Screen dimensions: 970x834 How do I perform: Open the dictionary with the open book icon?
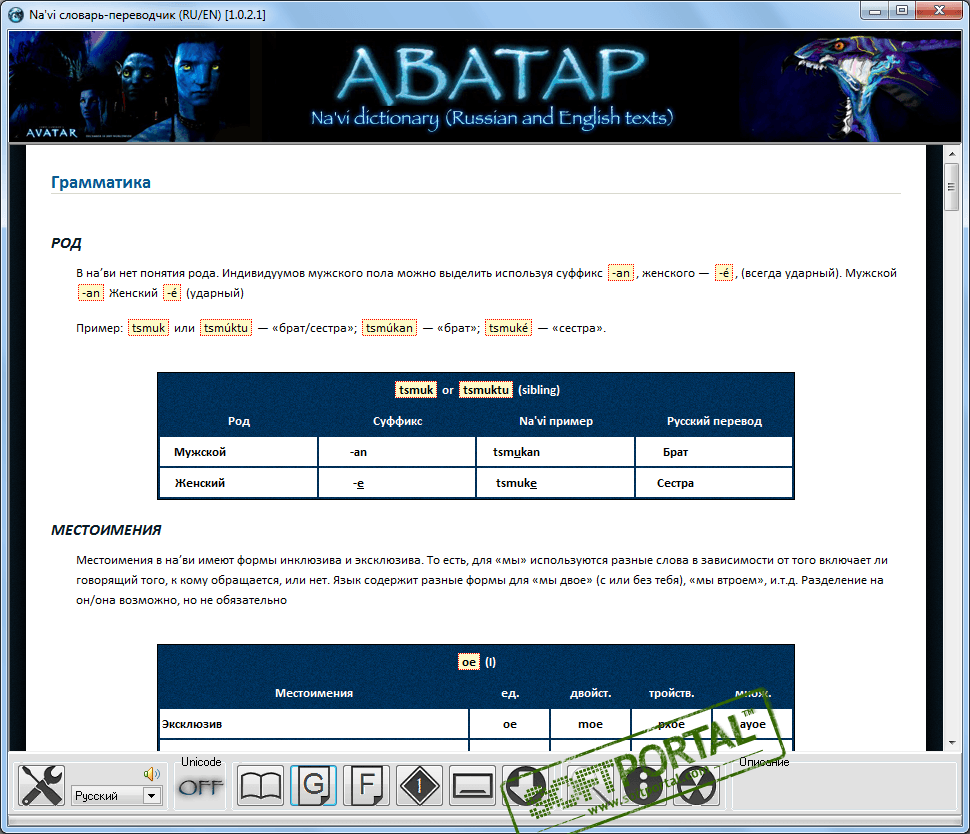click(x=261, y=786)
